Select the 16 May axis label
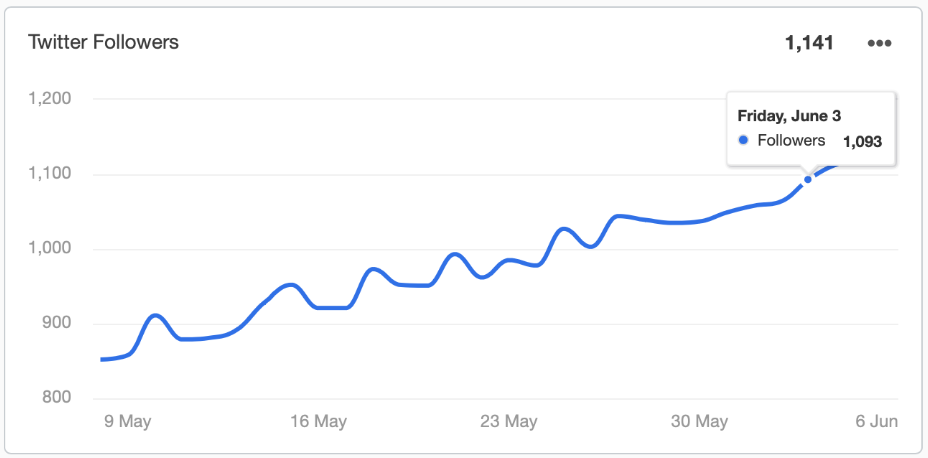Image resolution: width=928 pixels, height=458 pixels. point(320,421)
